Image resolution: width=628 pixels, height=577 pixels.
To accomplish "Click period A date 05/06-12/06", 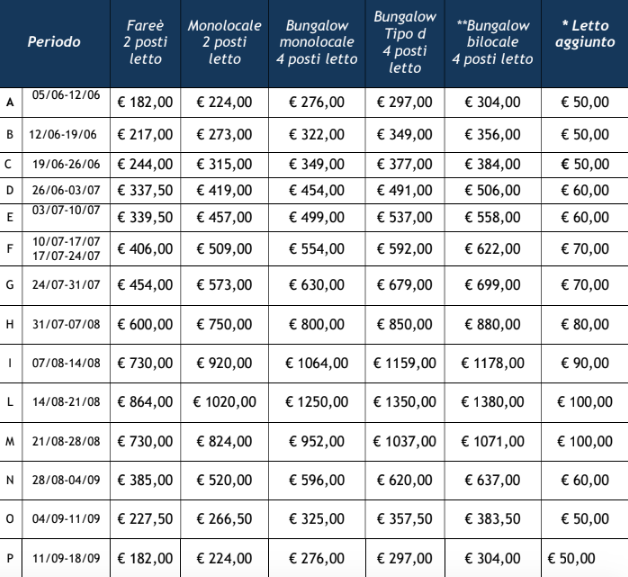I will [x=66, y=95].
